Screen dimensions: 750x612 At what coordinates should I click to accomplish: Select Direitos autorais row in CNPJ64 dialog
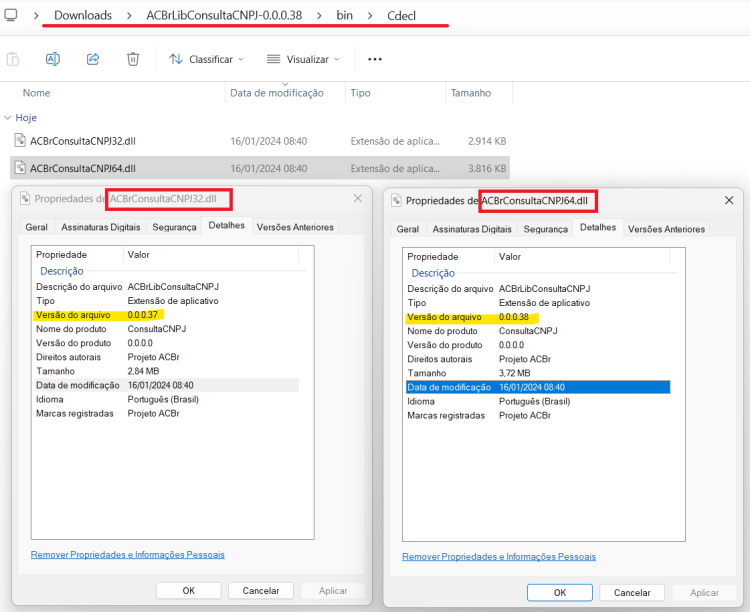pyautogui.click(x=538, y=359)
